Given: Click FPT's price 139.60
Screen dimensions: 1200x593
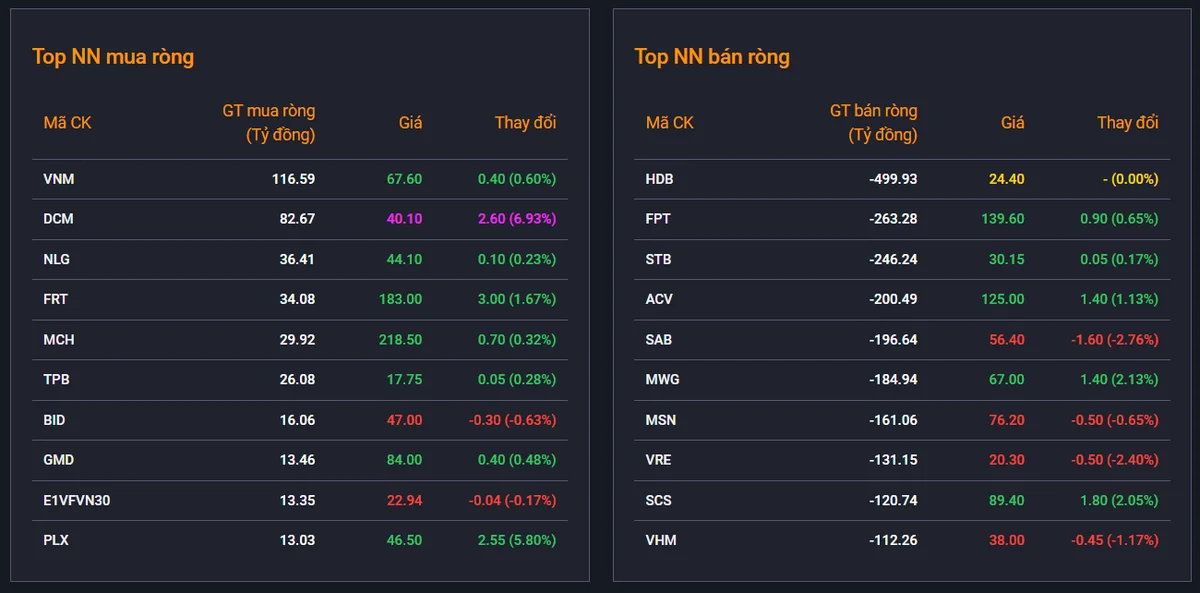Looking at the screenshot, I should pyautogui.click(x=1003, y=219).
